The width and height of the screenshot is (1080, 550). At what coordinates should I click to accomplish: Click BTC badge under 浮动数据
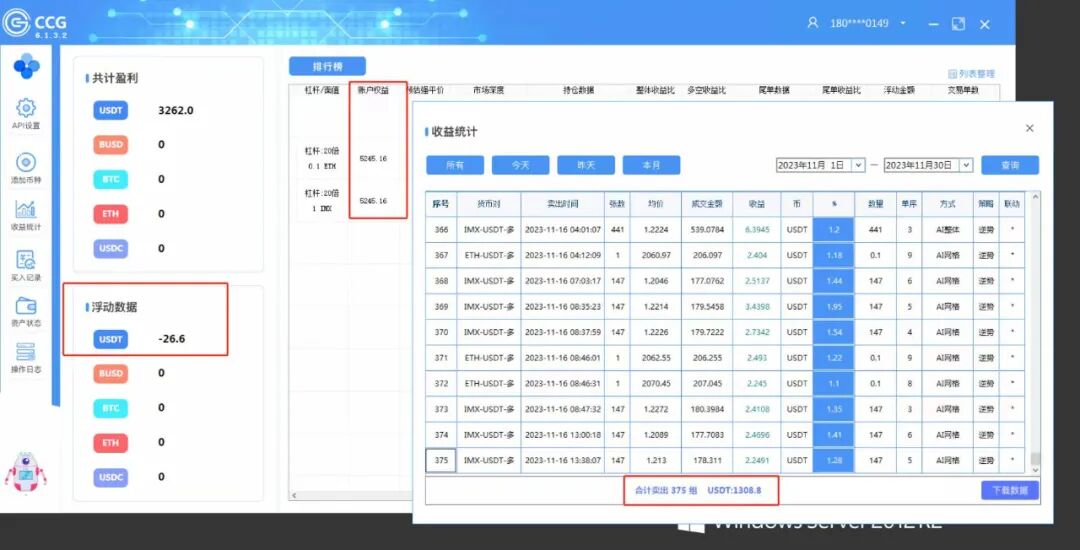click(111, 408)
